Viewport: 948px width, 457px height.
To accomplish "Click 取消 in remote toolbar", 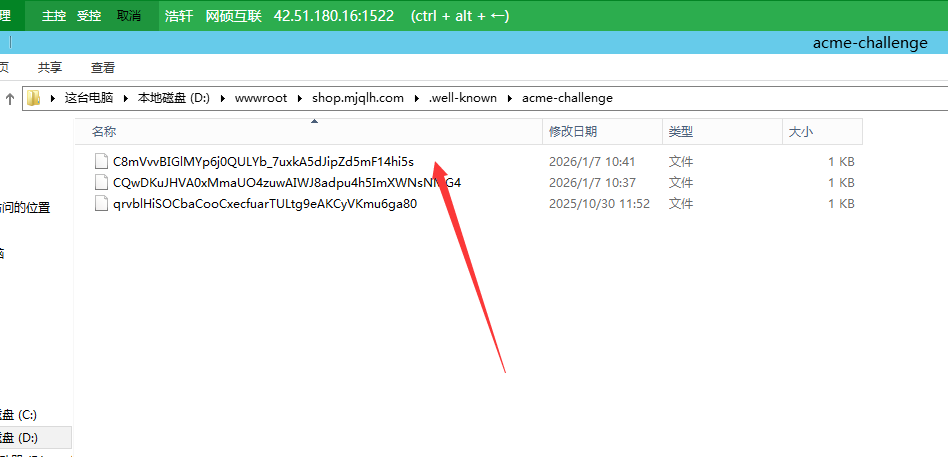I will tap(129, 16).
